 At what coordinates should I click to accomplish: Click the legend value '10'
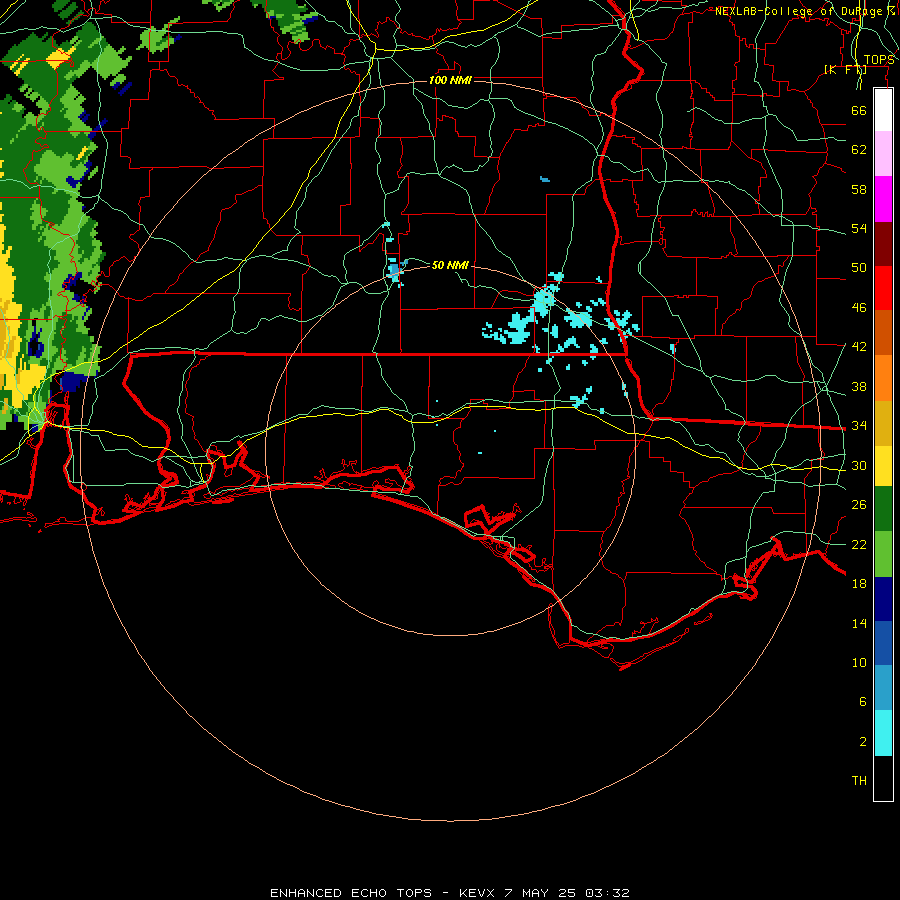[x=859, y=662]
